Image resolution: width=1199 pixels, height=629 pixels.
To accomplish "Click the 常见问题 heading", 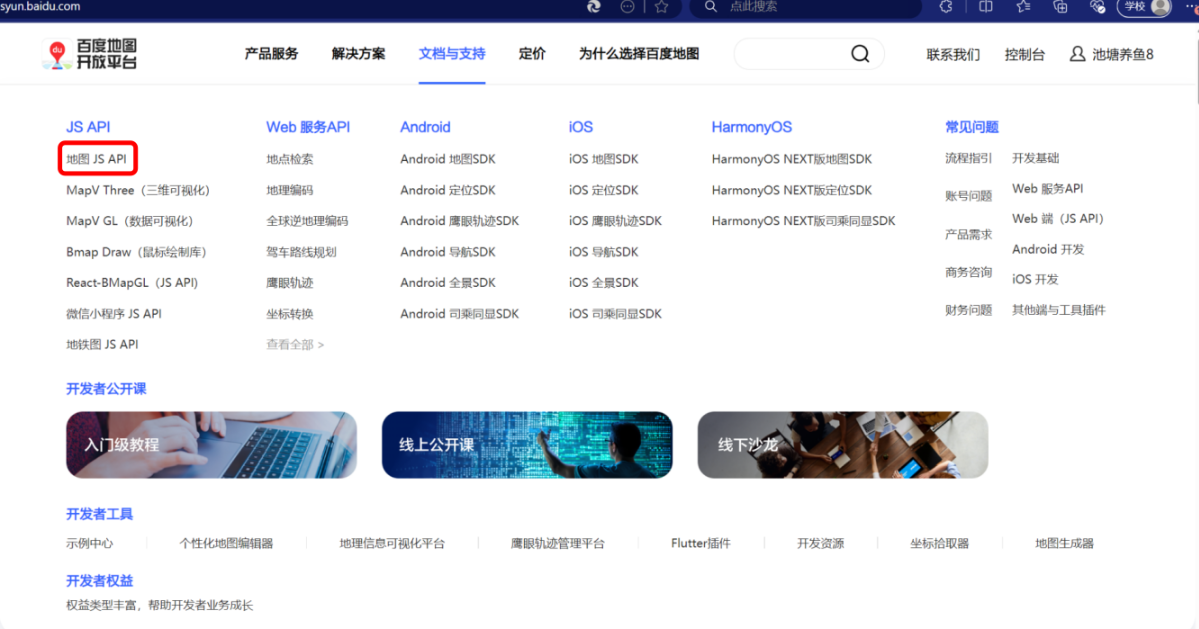I will tap(972, 127).
